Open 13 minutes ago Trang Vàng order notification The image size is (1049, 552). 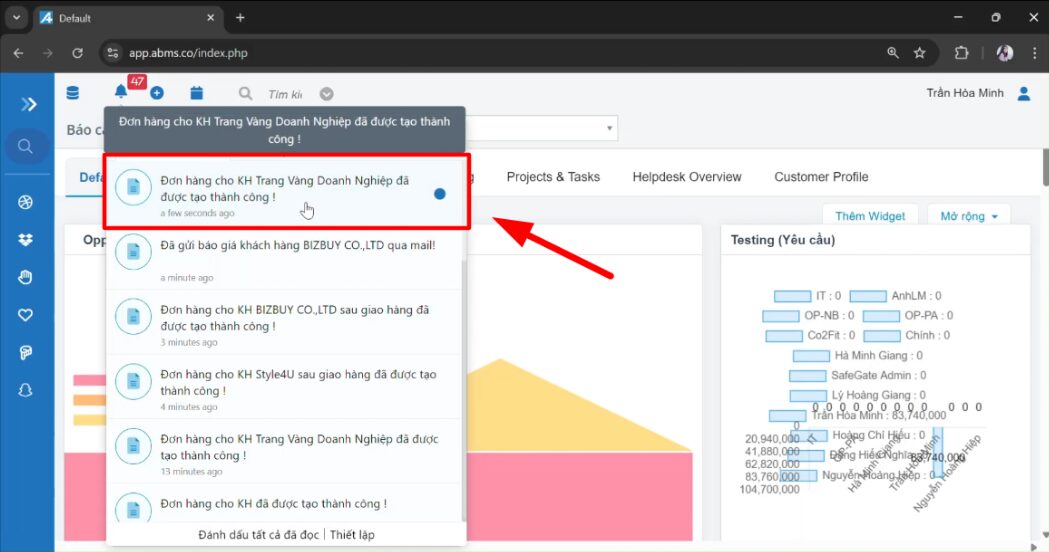click(284, 453)
